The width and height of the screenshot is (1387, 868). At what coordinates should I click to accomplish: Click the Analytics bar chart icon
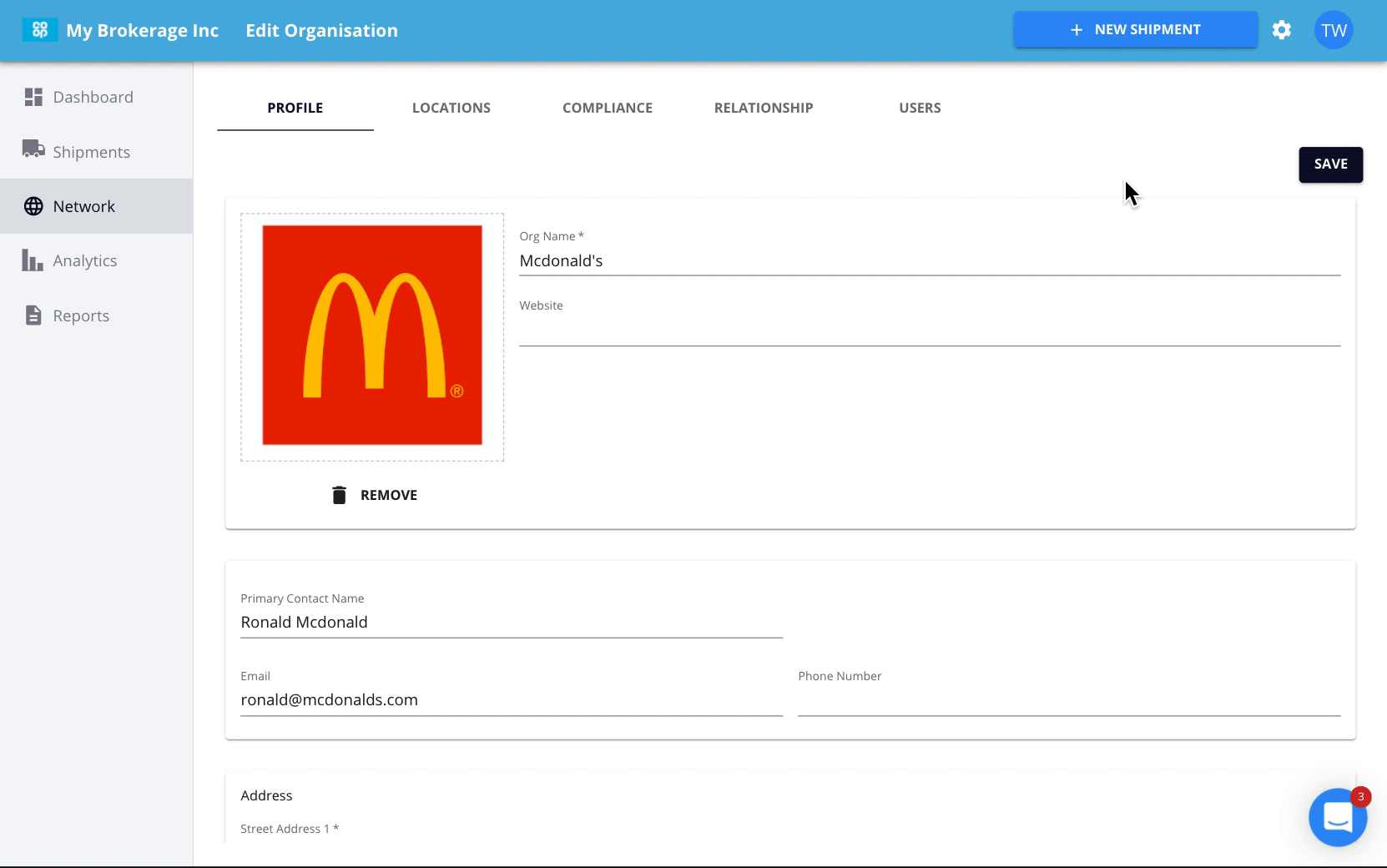coord(33,260)
